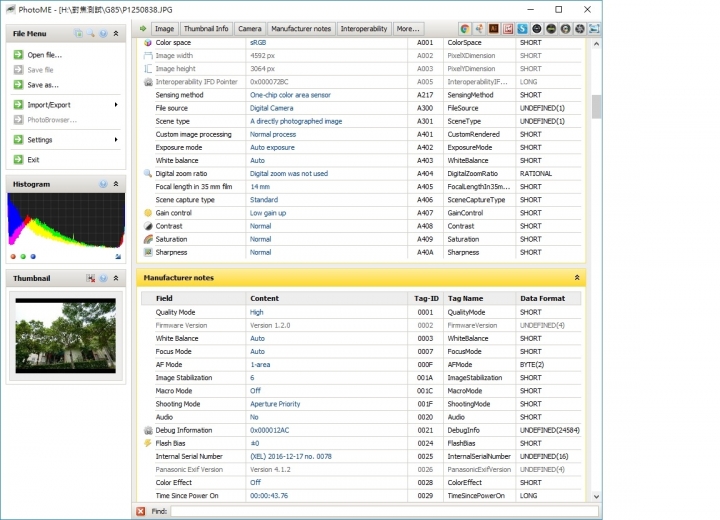Screen dimensions: 720x520
Task: Click the vertical scrollbar down arrow
Action: coord(596,497)
